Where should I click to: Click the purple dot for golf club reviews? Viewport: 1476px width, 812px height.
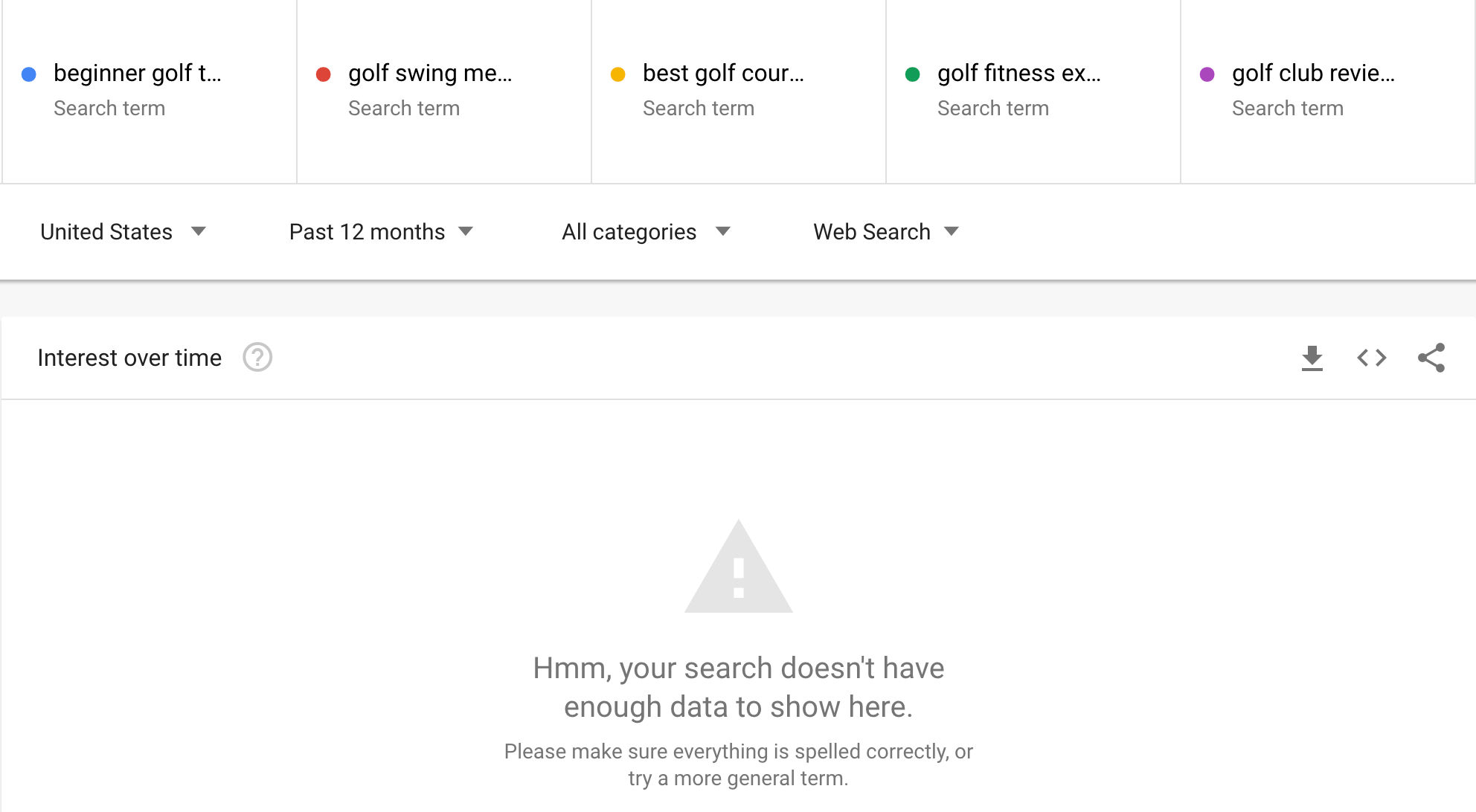1209,73
